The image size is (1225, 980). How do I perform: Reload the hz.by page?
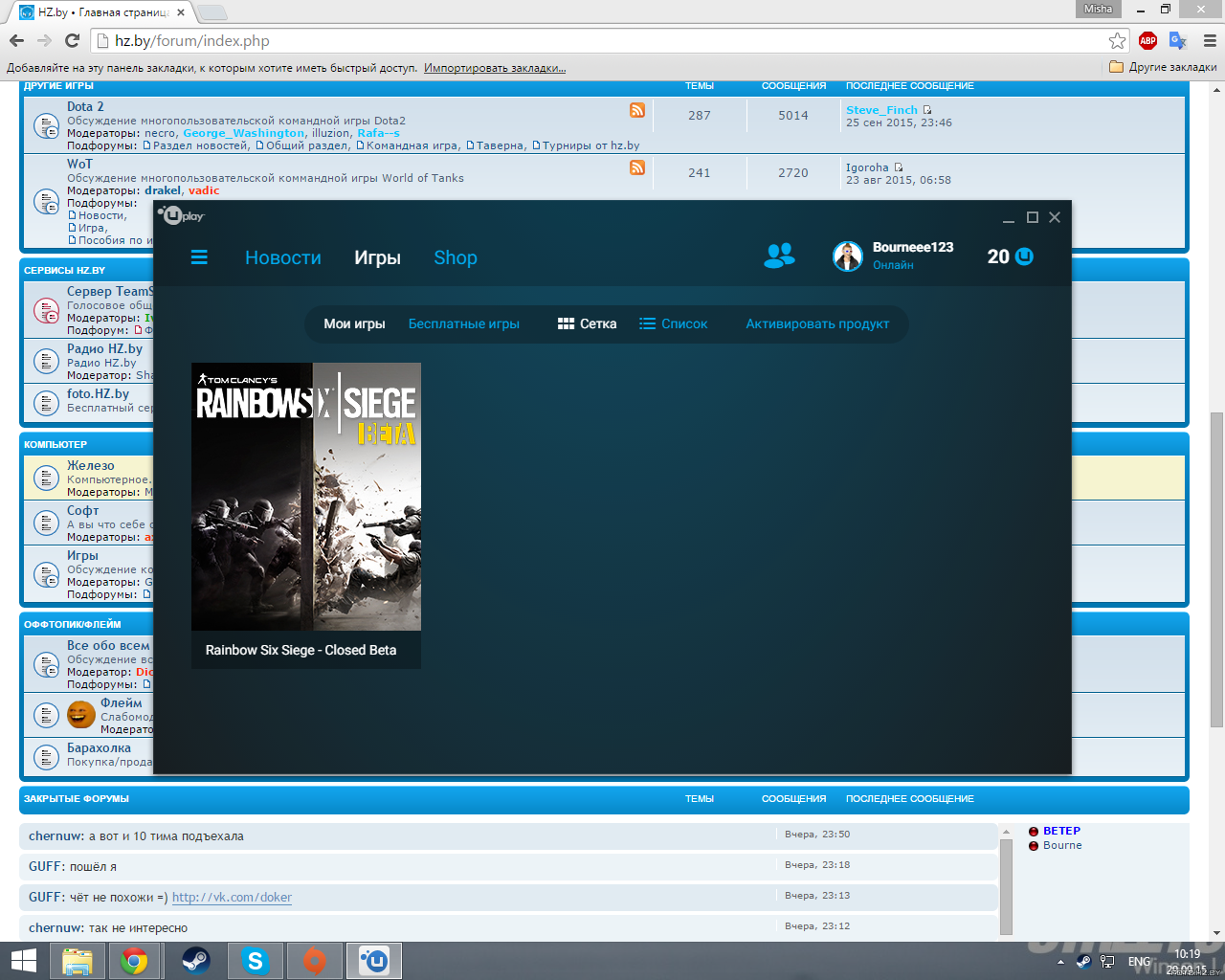coord(72,40)
